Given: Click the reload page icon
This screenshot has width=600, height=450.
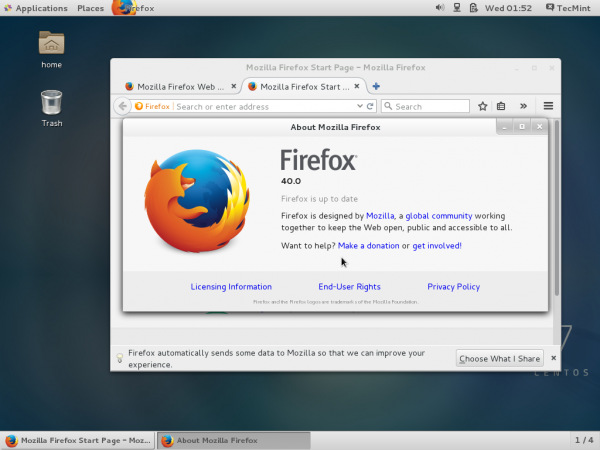Looking at the screenshot, I should click(370, 106).
